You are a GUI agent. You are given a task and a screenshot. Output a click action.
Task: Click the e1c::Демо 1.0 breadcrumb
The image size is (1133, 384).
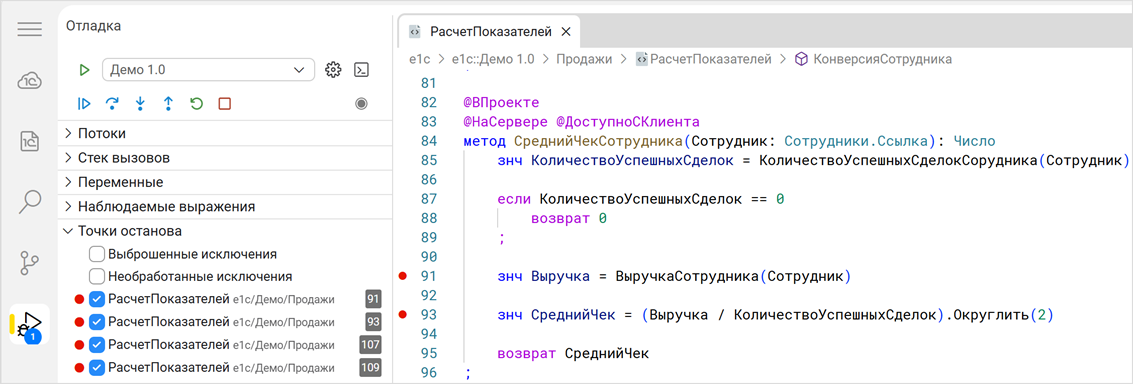tap(493, 59)
